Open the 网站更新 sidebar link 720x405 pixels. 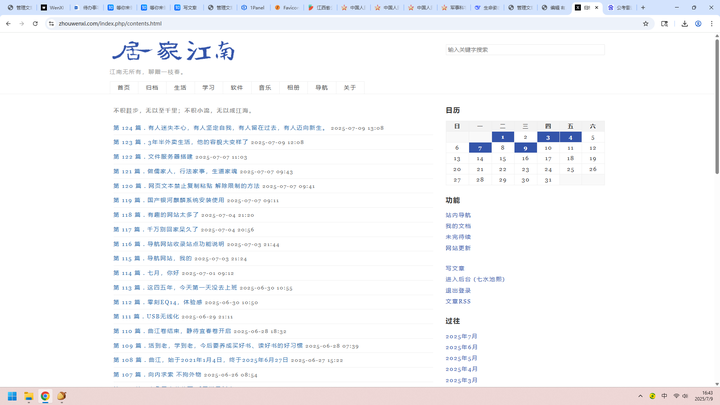tap(458, 248)
